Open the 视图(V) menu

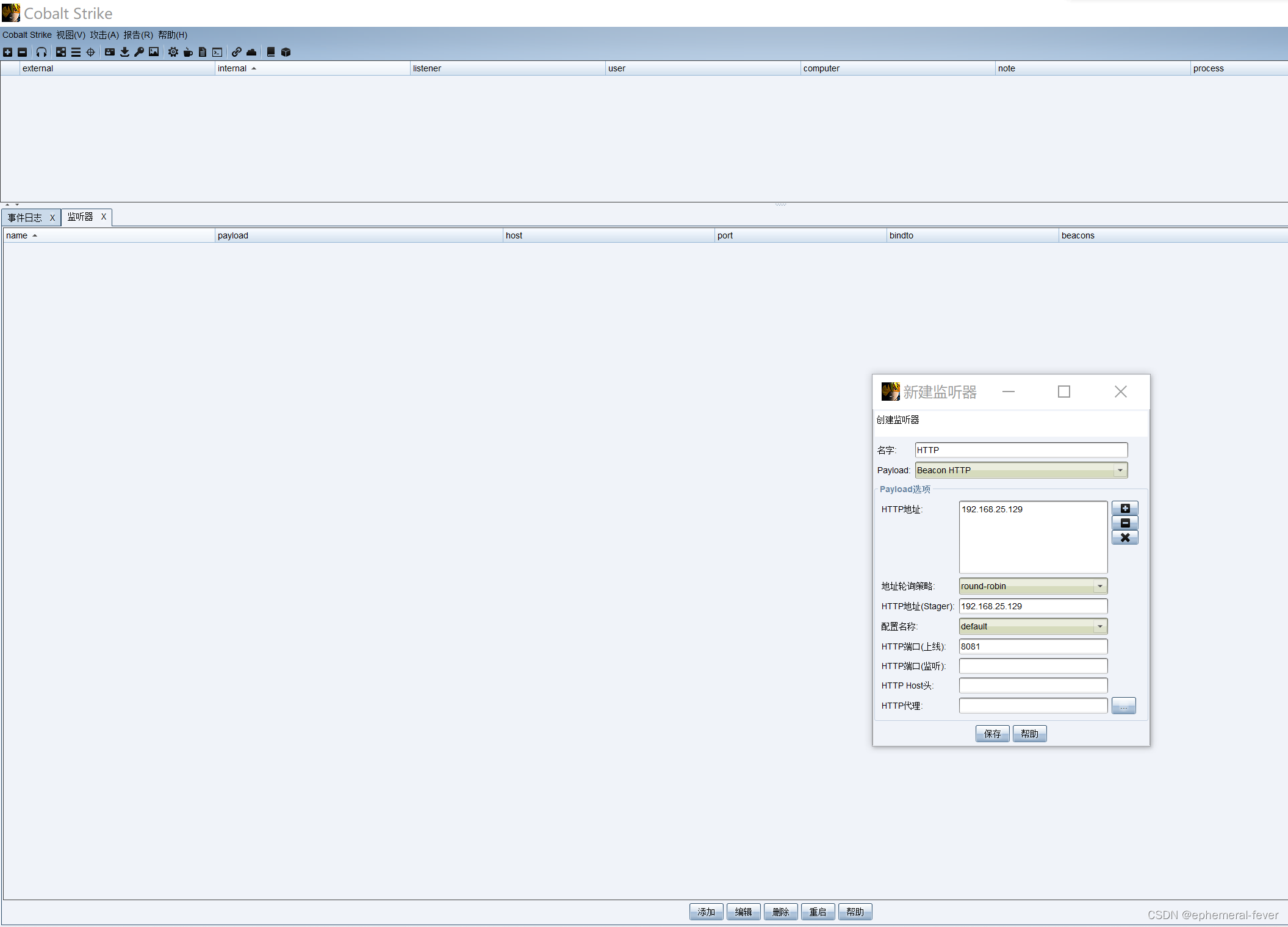71,35
